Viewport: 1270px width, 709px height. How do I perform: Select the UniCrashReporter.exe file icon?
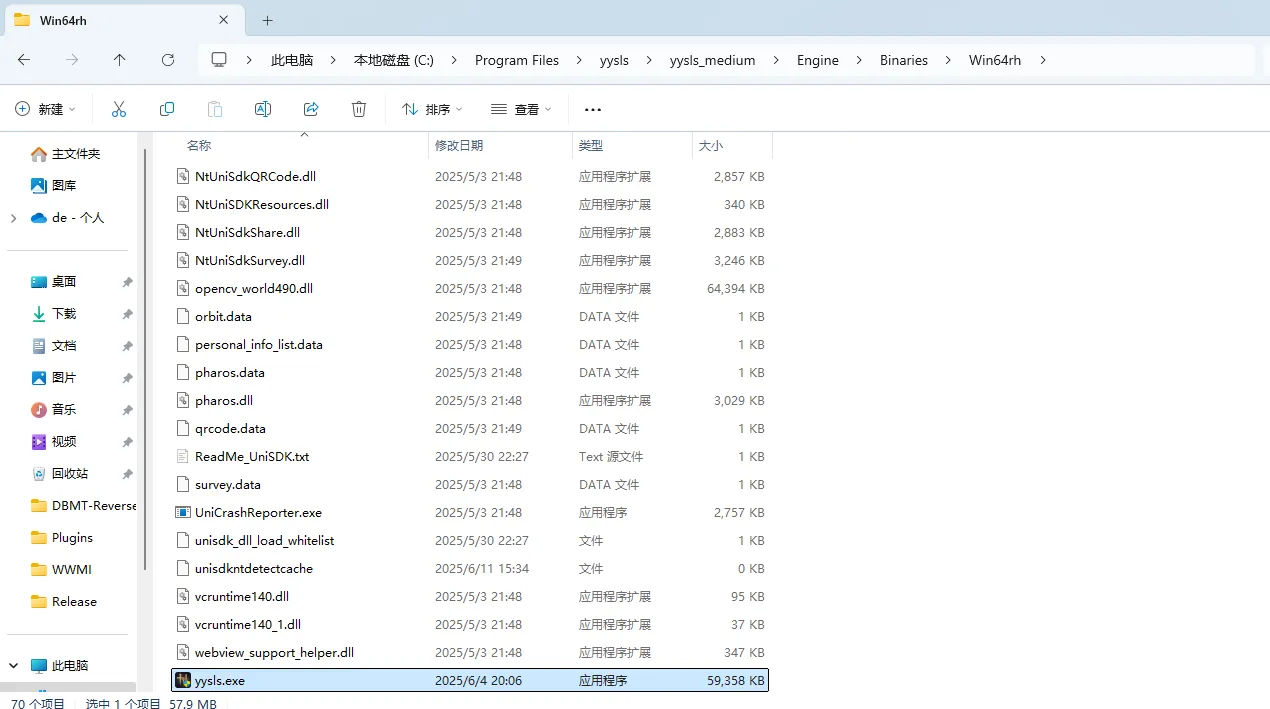tap(183, 512)
